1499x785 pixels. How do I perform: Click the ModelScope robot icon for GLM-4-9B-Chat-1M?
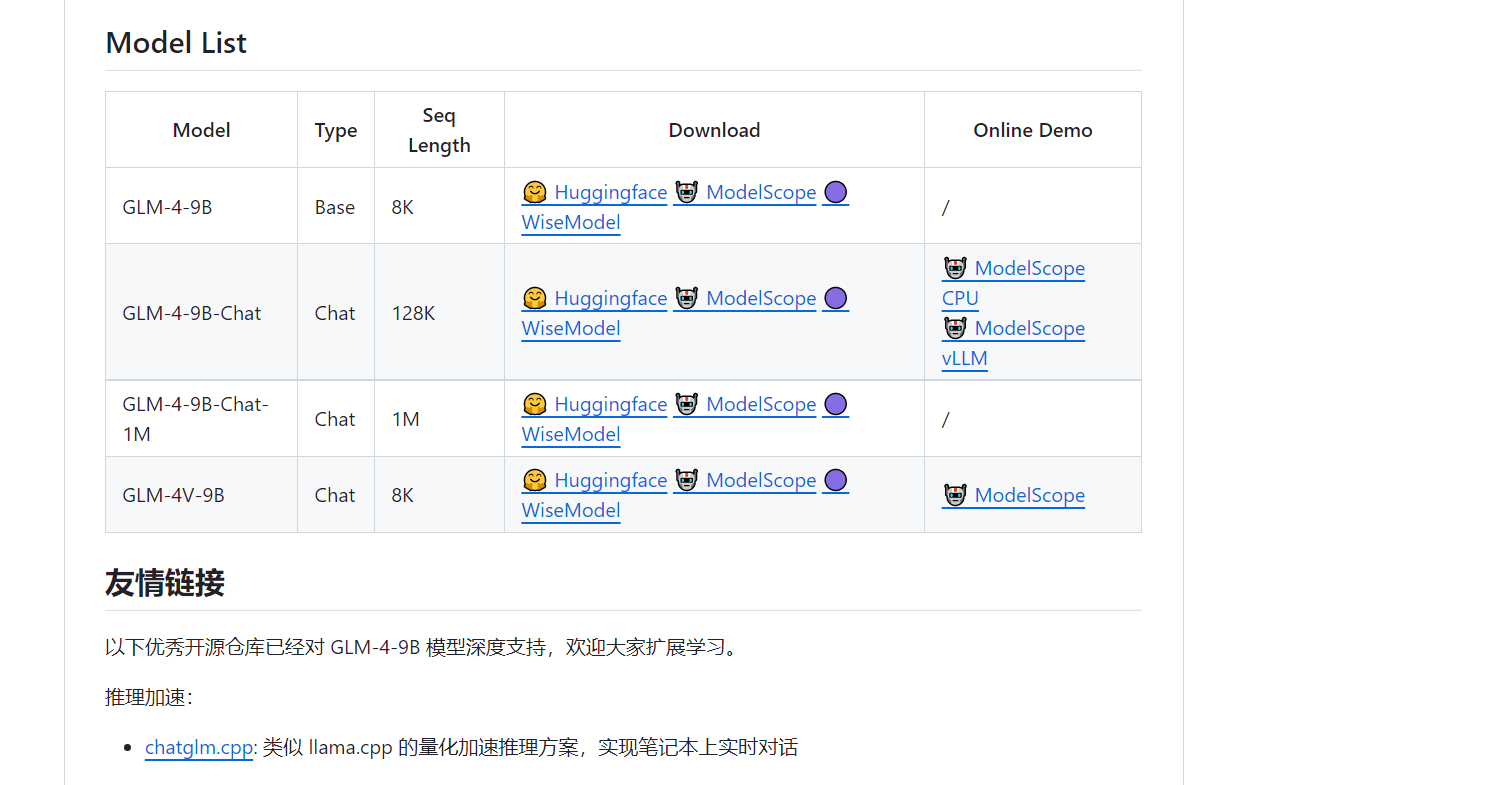[686, 404]
